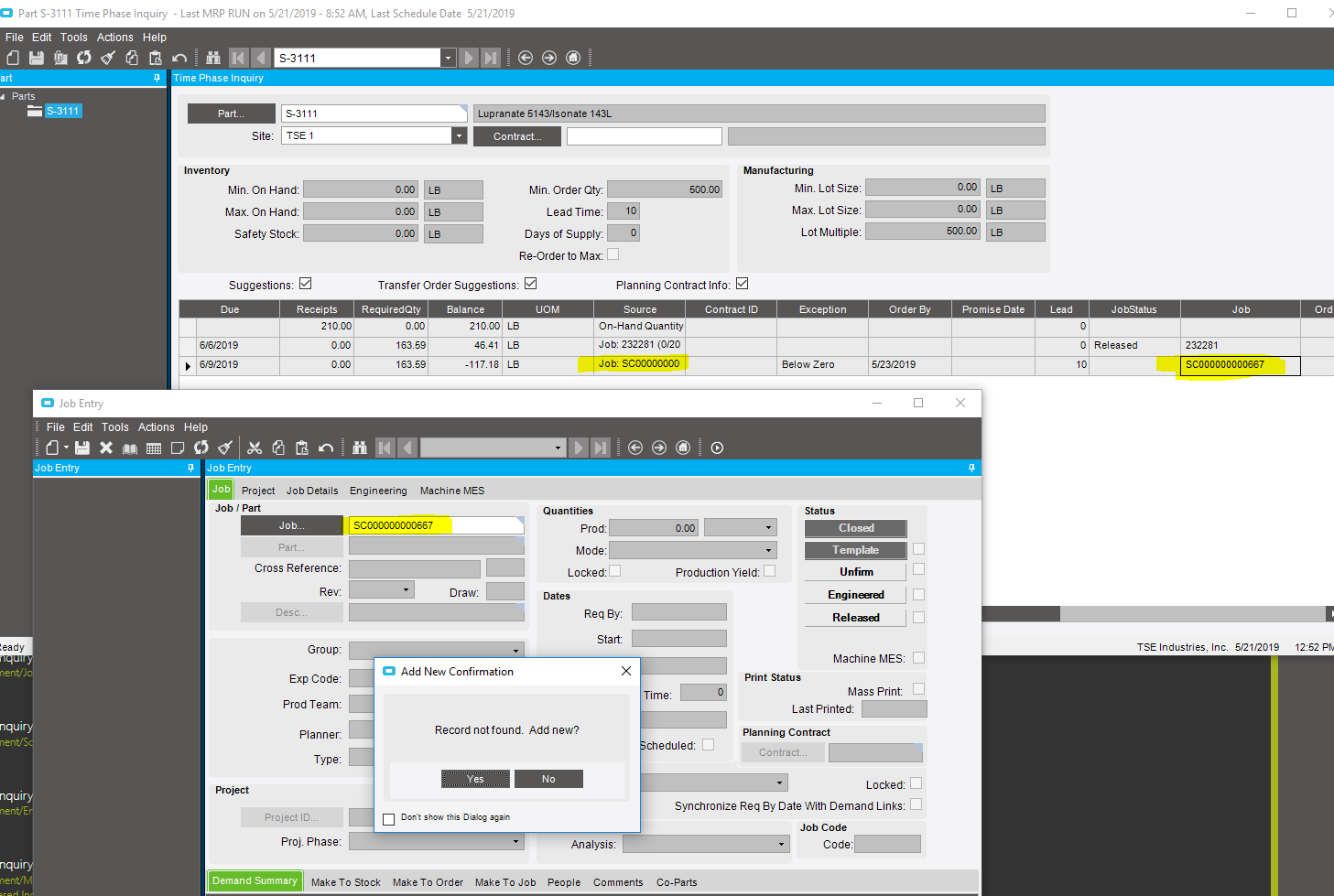1334x896 pixels.
Task: Click the 'Below Zero' exception cell
Action: point(821,364)
